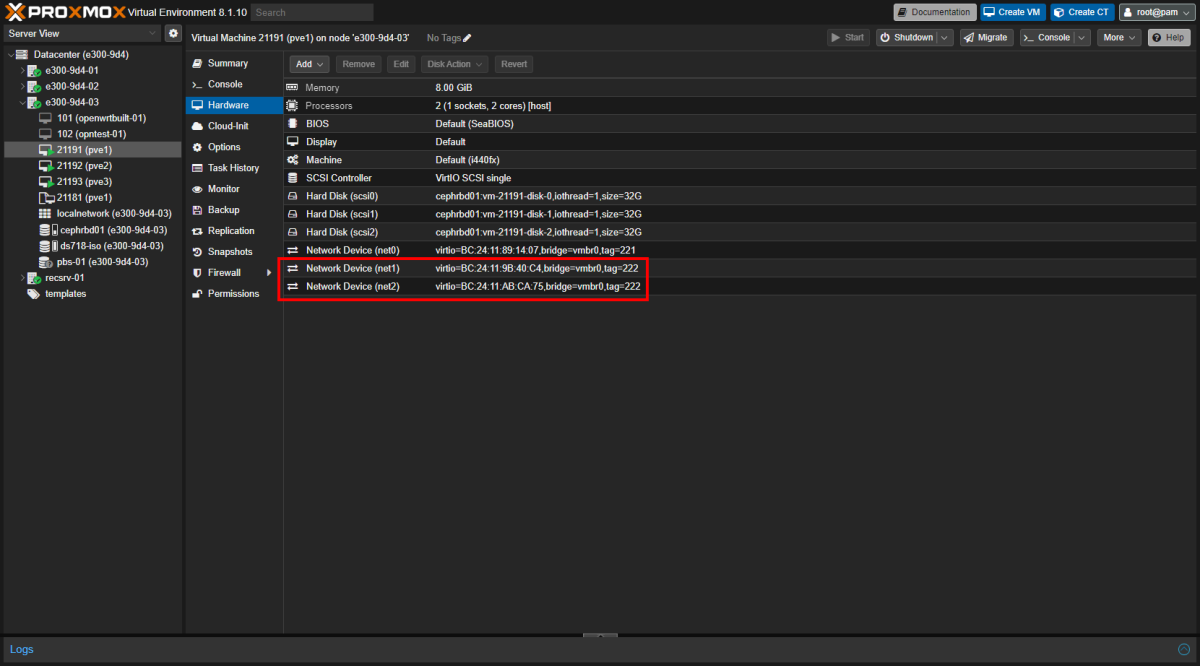Click the Remove button
1200x666 pixels.
pos(358,64)
